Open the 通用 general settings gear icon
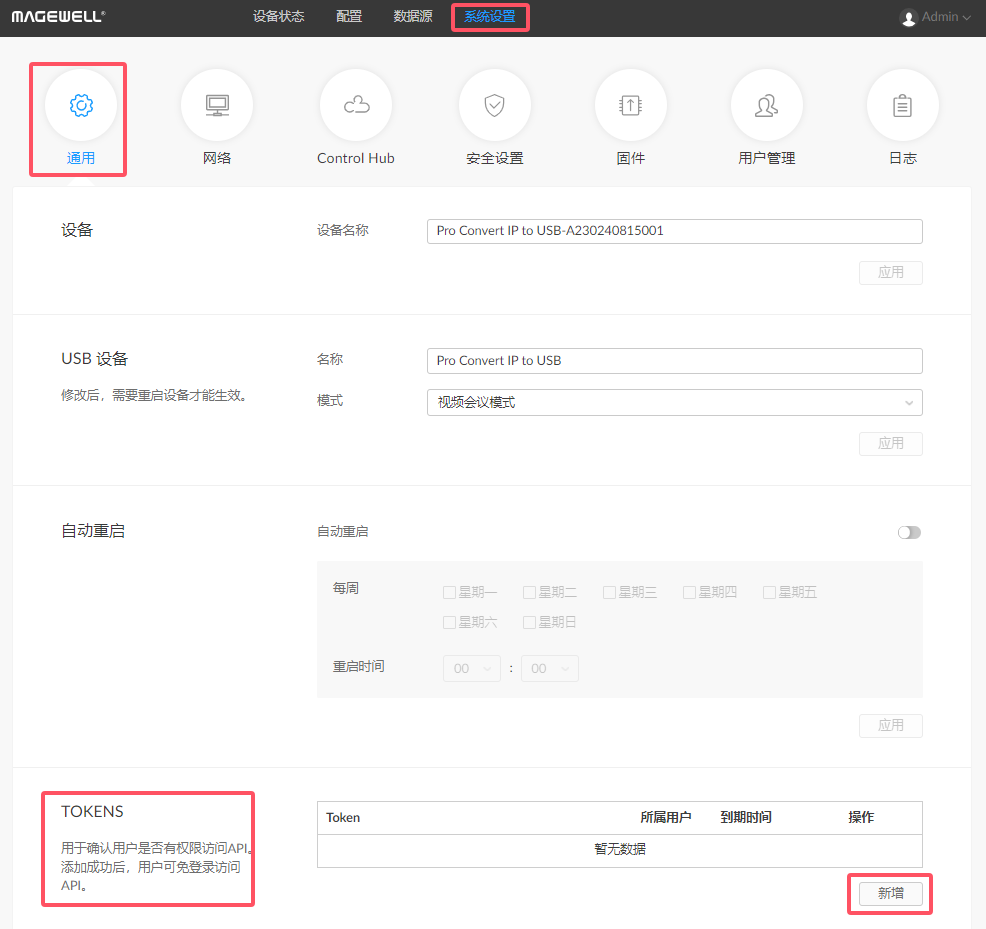This screenshot has width=986, height=929. (x=81, y=105)
